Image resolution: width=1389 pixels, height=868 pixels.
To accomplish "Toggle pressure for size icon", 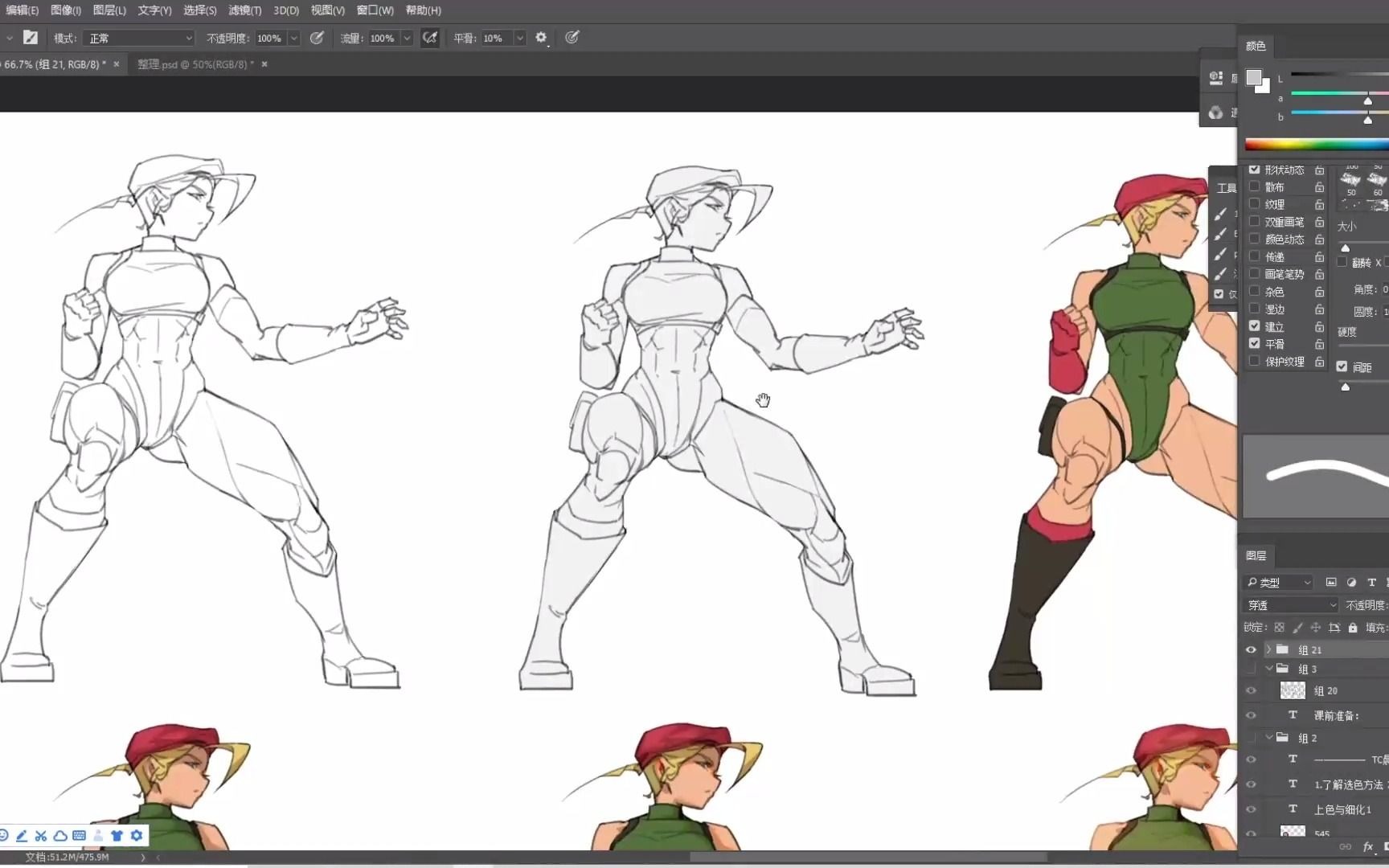I will (x=572, y=38).
